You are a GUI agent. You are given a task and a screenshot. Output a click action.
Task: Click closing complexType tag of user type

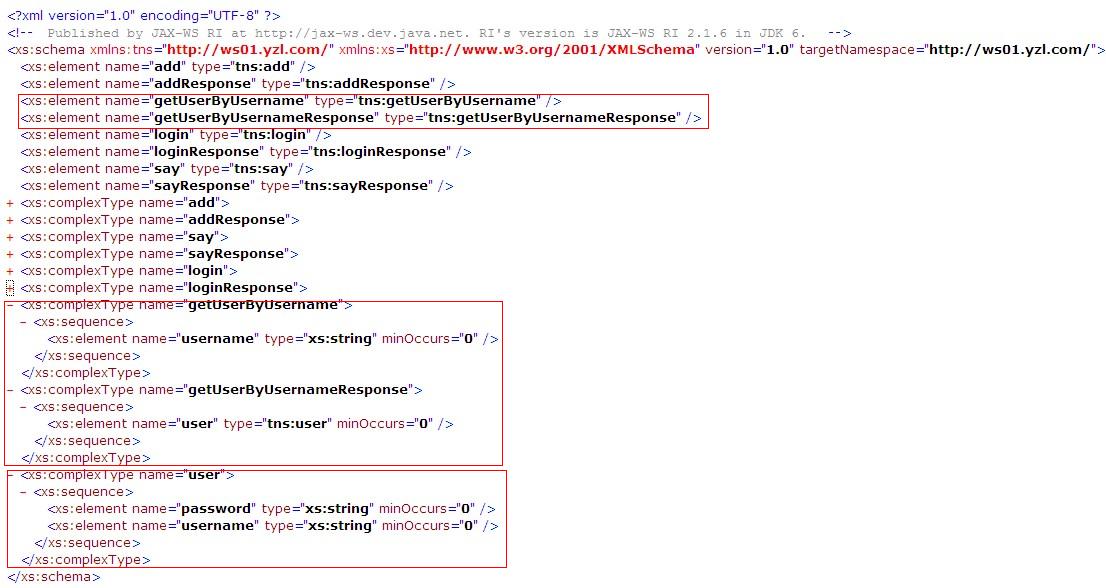click(86, 560)
